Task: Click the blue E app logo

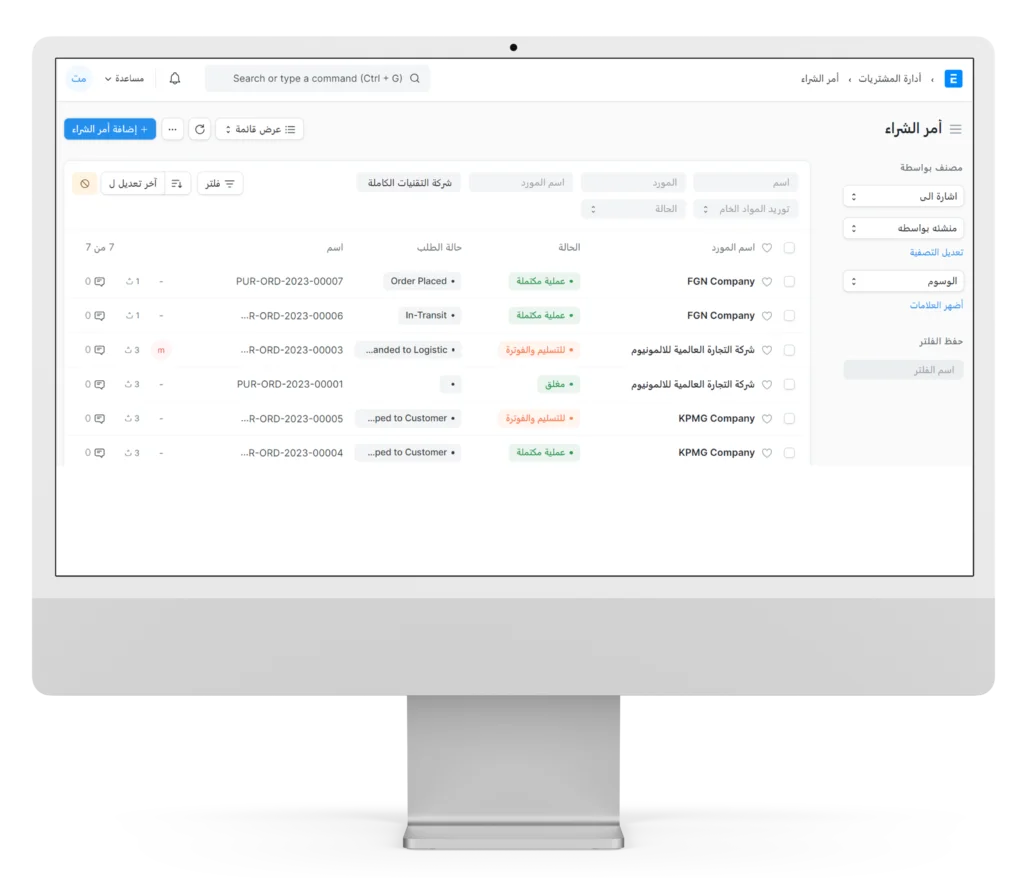Action: point(953,79)
